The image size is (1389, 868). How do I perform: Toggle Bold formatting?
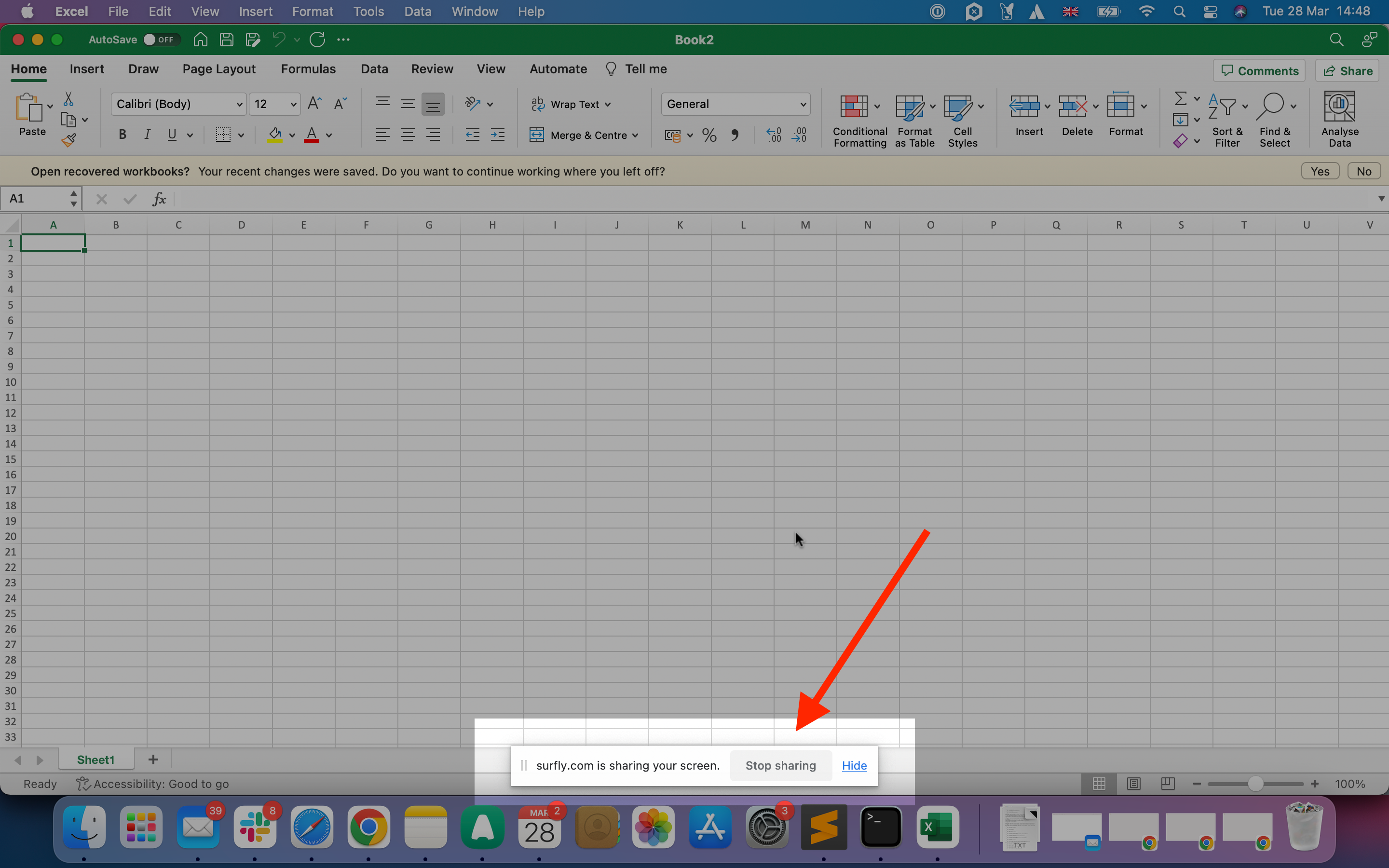point(122,135)
